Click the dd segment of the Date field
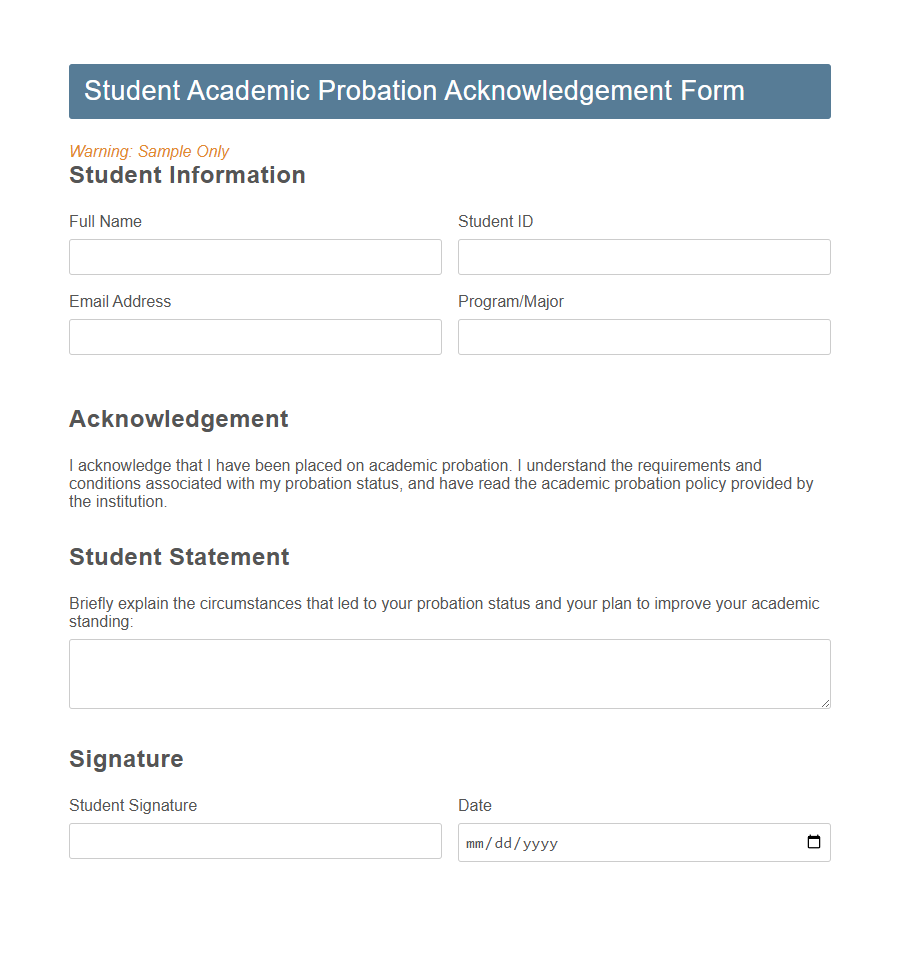 coord(504,842)
